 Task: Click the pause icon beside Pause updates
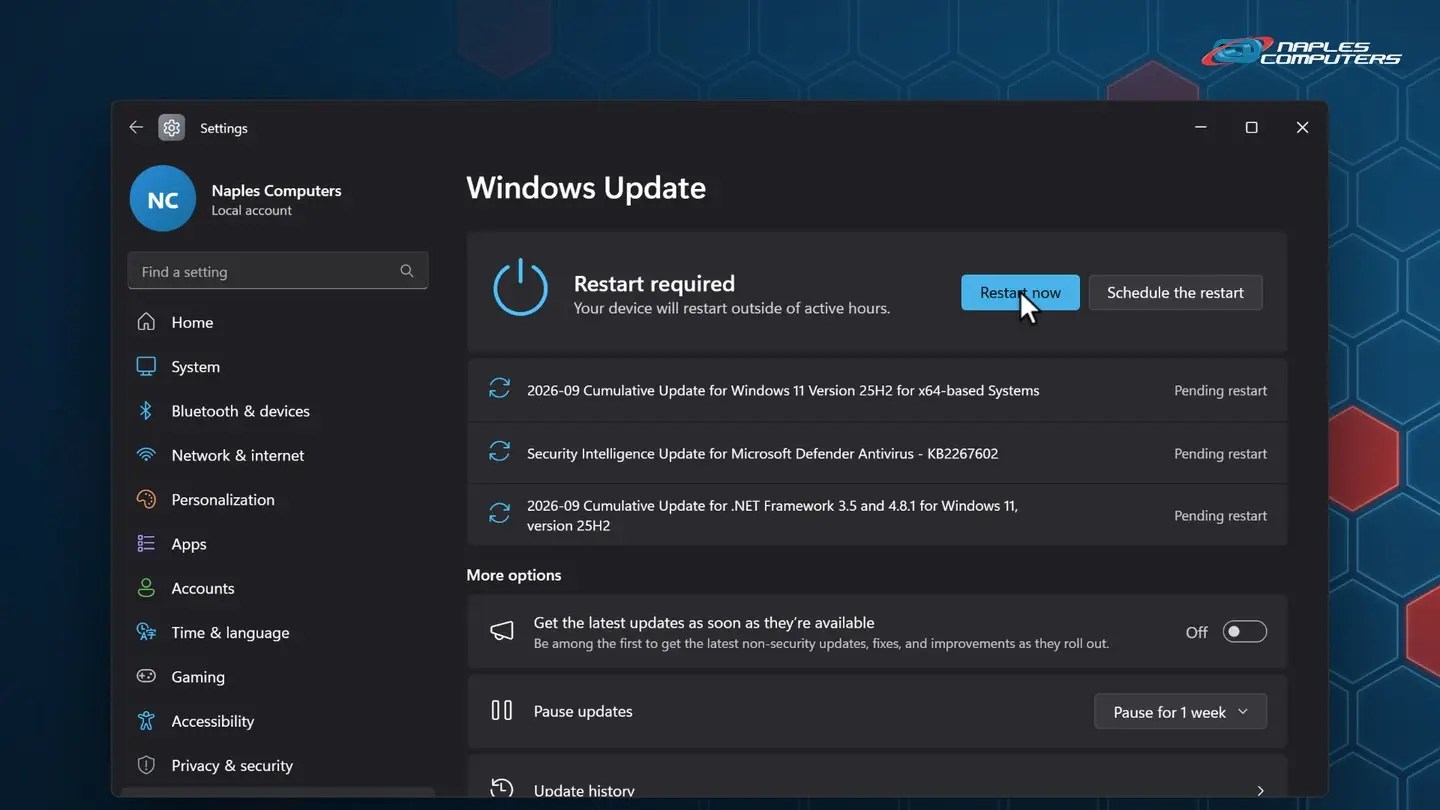tap(502, 711)
